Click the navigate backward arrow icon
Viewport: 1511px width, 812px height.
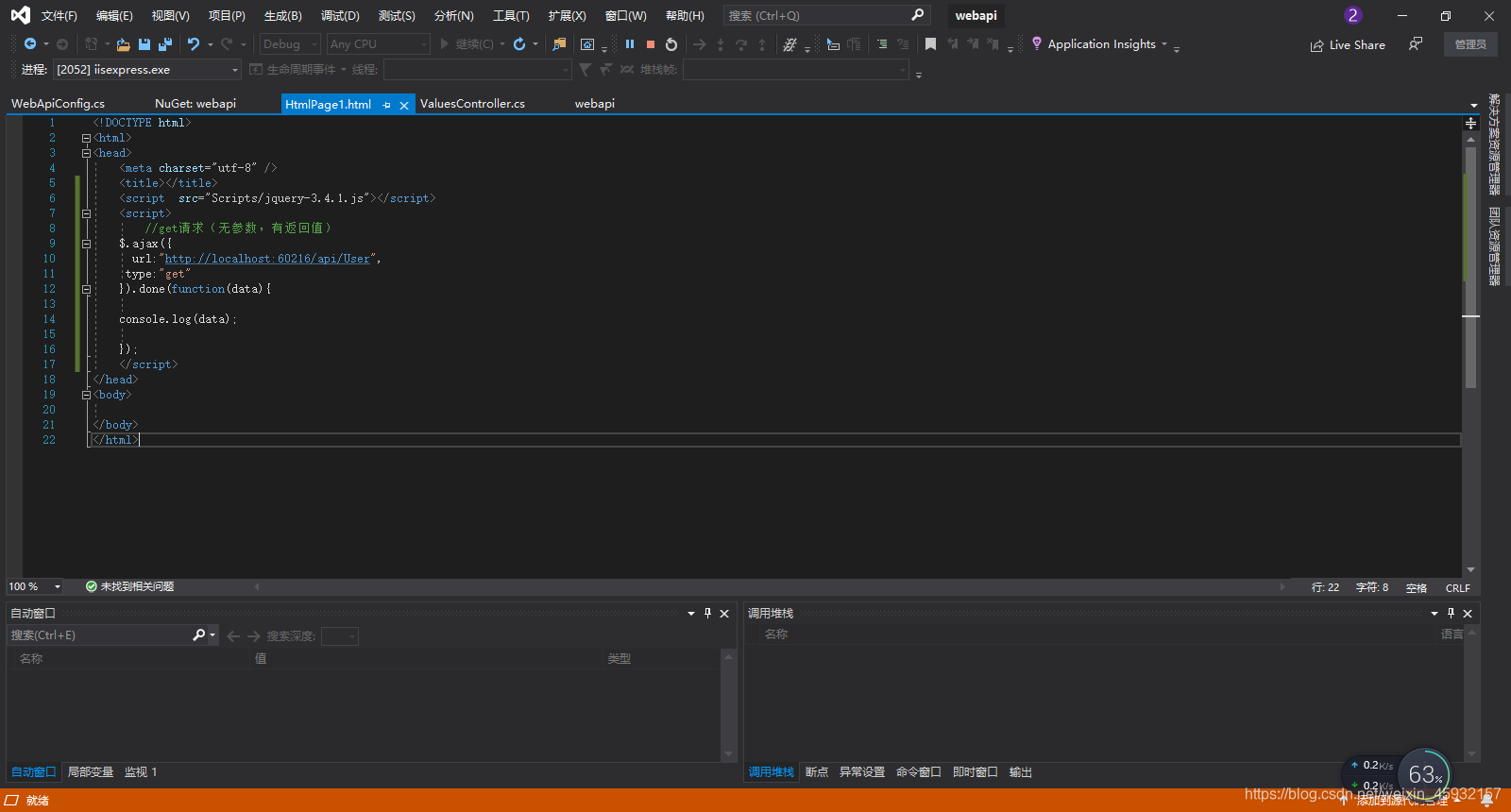coord(30,44)
